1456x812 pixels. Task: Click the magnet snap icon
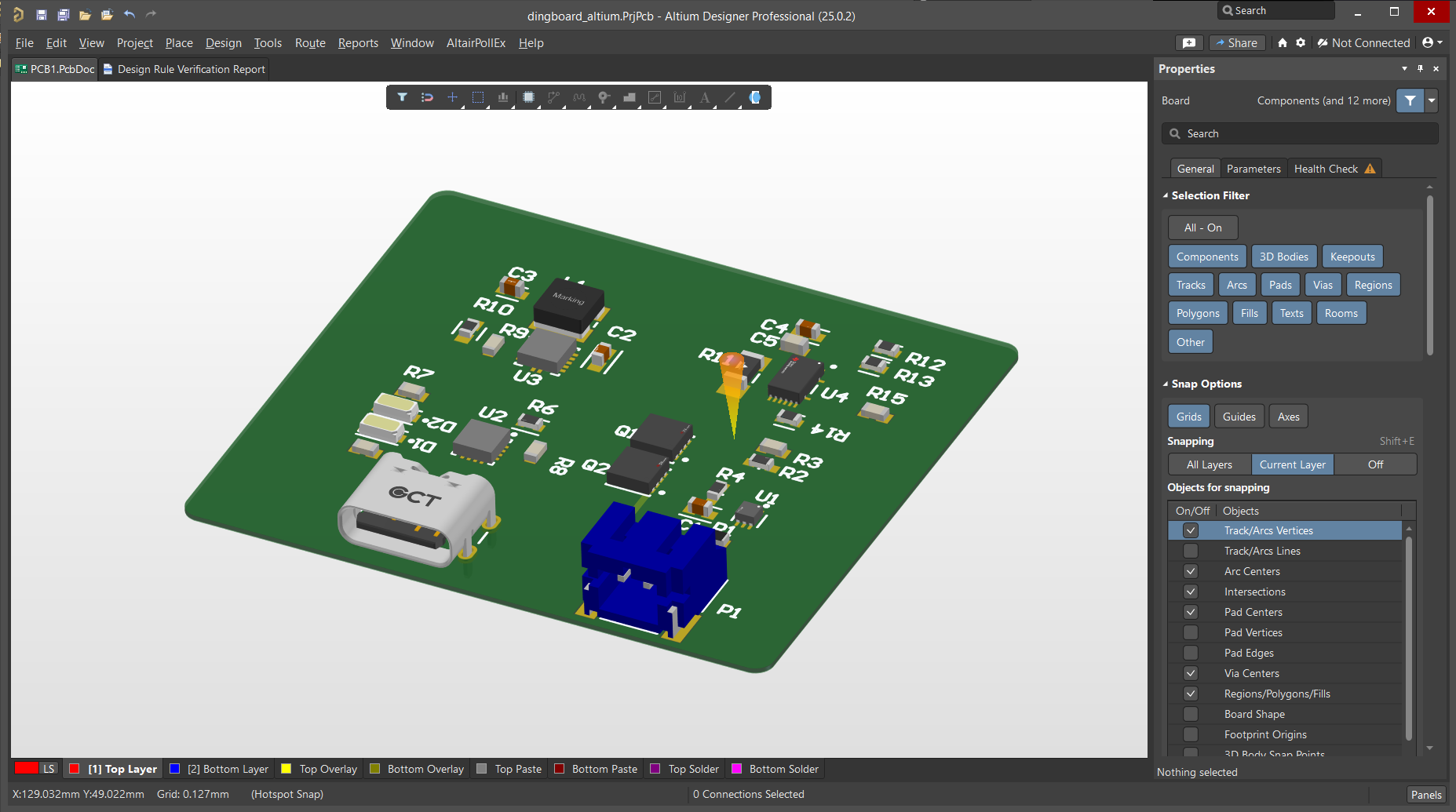click(427, 97)
